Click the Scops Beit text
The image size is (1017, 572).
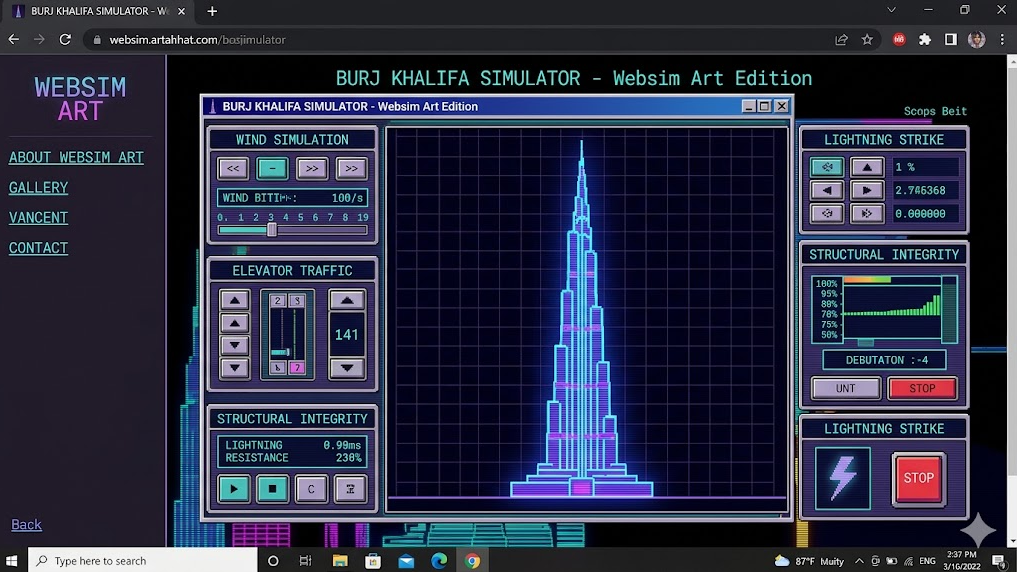(x=935, y=112)
